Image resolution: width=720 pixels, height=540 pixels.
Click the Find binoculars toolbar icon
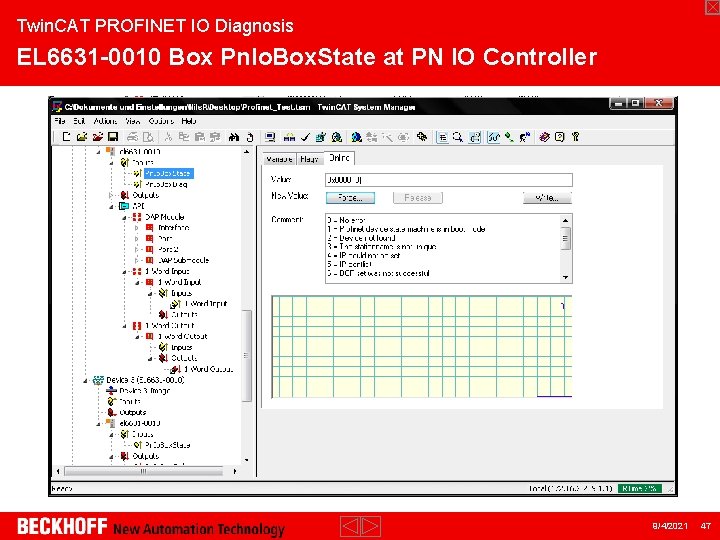[234, 137]
